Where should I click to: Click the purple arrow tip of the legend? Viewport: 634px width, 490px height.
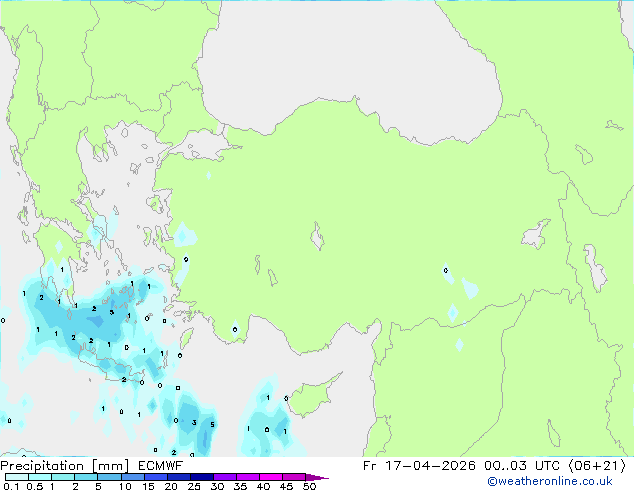pyautogui.click(x=317, y=477)
